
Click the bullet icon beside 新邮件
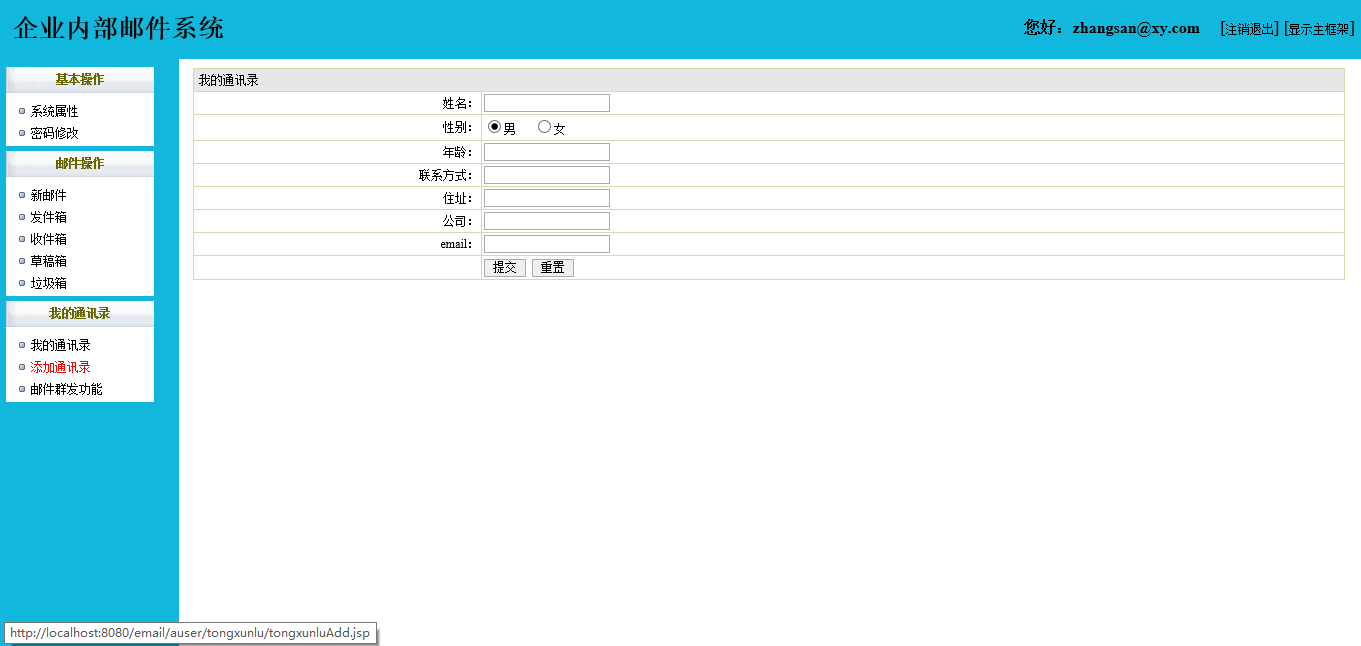[x=22, y=195]
